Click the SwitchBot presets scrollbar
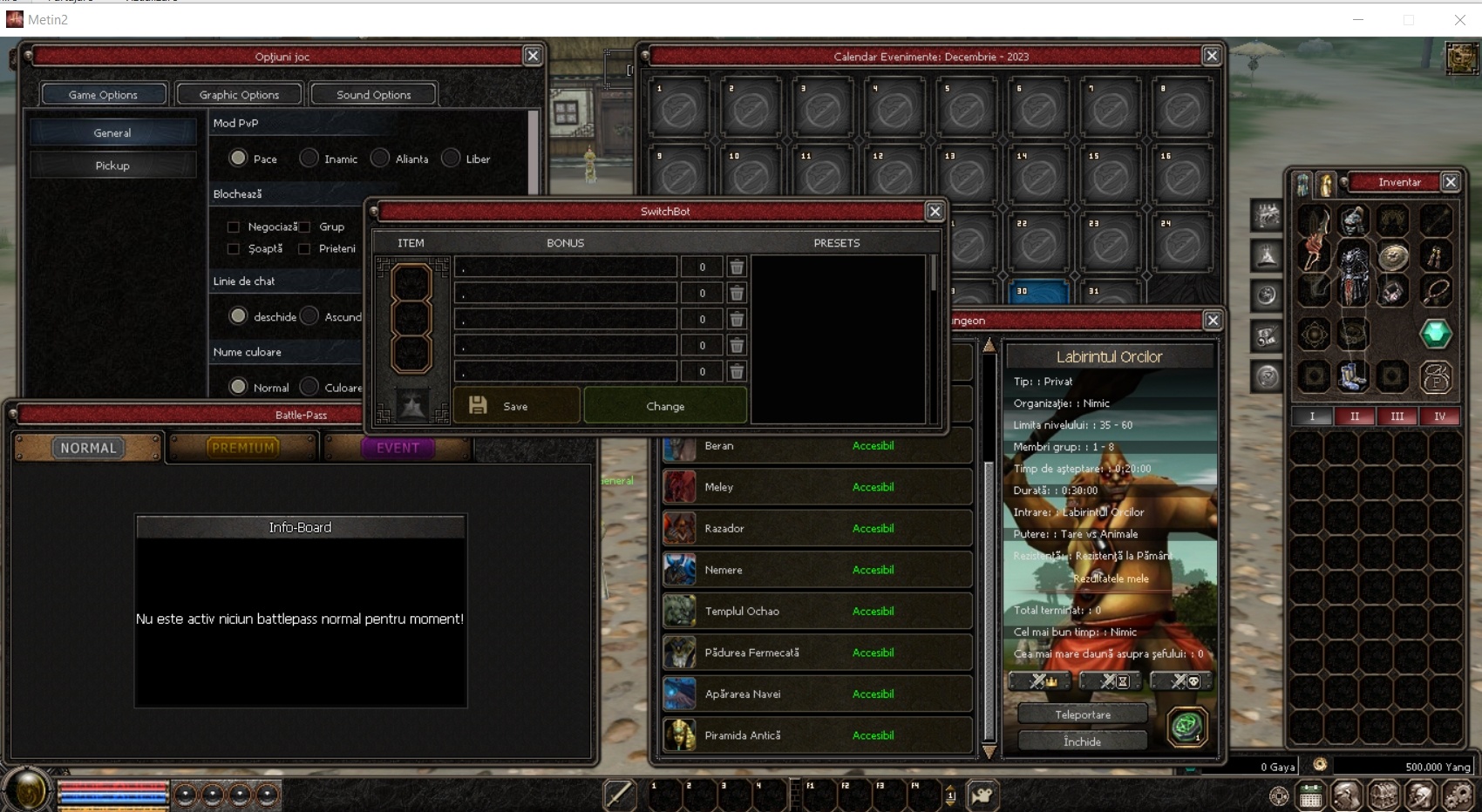 tap(933, 274)
